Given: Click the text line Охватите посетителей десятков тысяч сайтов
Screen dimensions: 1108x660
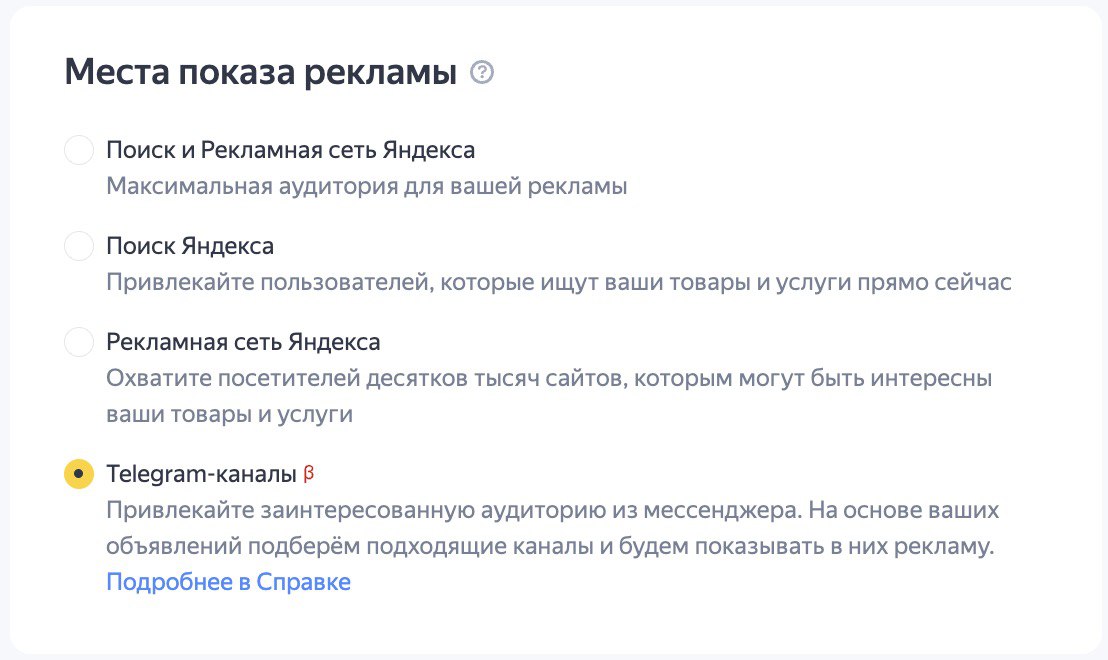Looking at the screenshot, I should (548, 380).
